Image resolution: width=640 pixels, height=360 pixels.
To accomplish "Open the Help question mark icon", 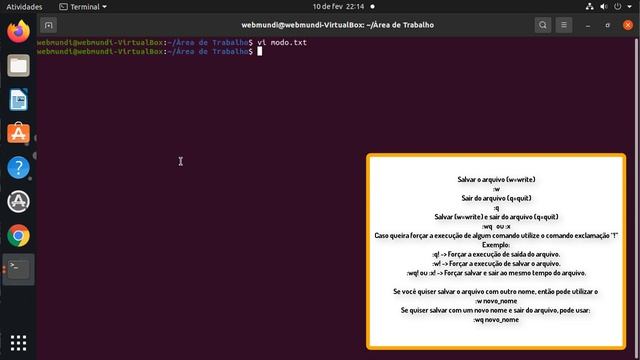I will click(18, 167).
